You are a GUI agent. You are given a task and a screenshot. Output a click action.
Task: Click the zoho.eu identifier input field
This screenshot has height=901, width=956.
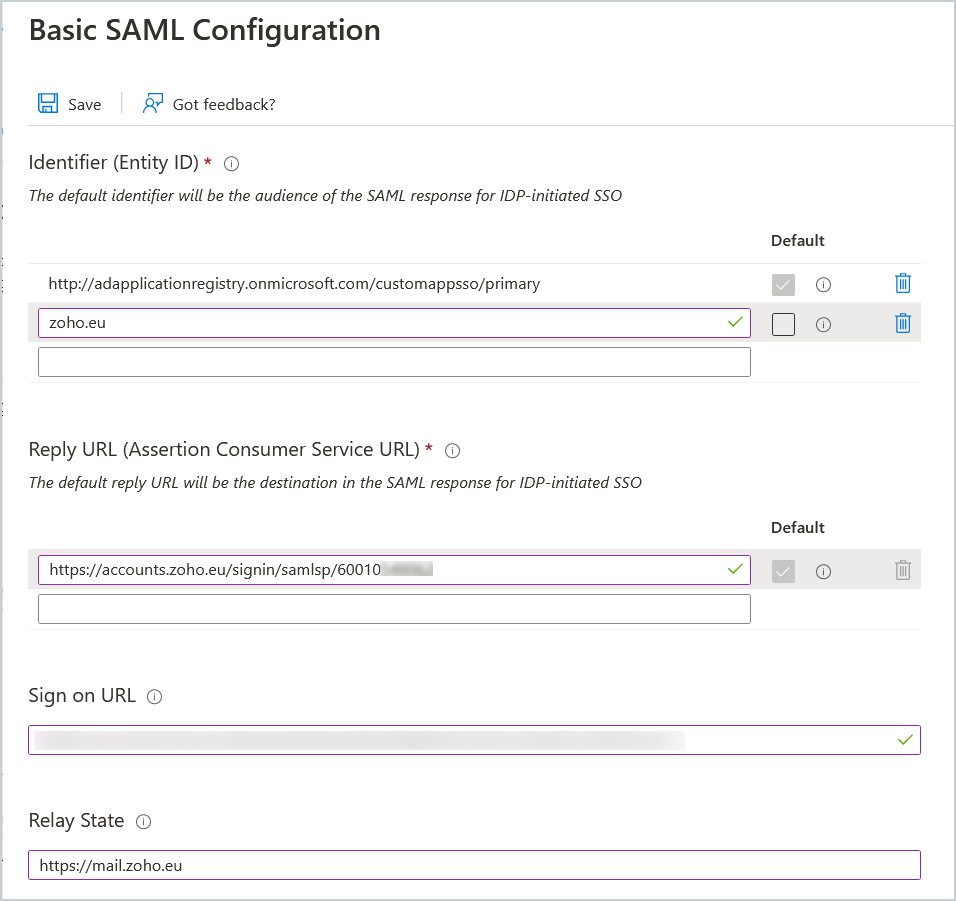coord(394,322)
